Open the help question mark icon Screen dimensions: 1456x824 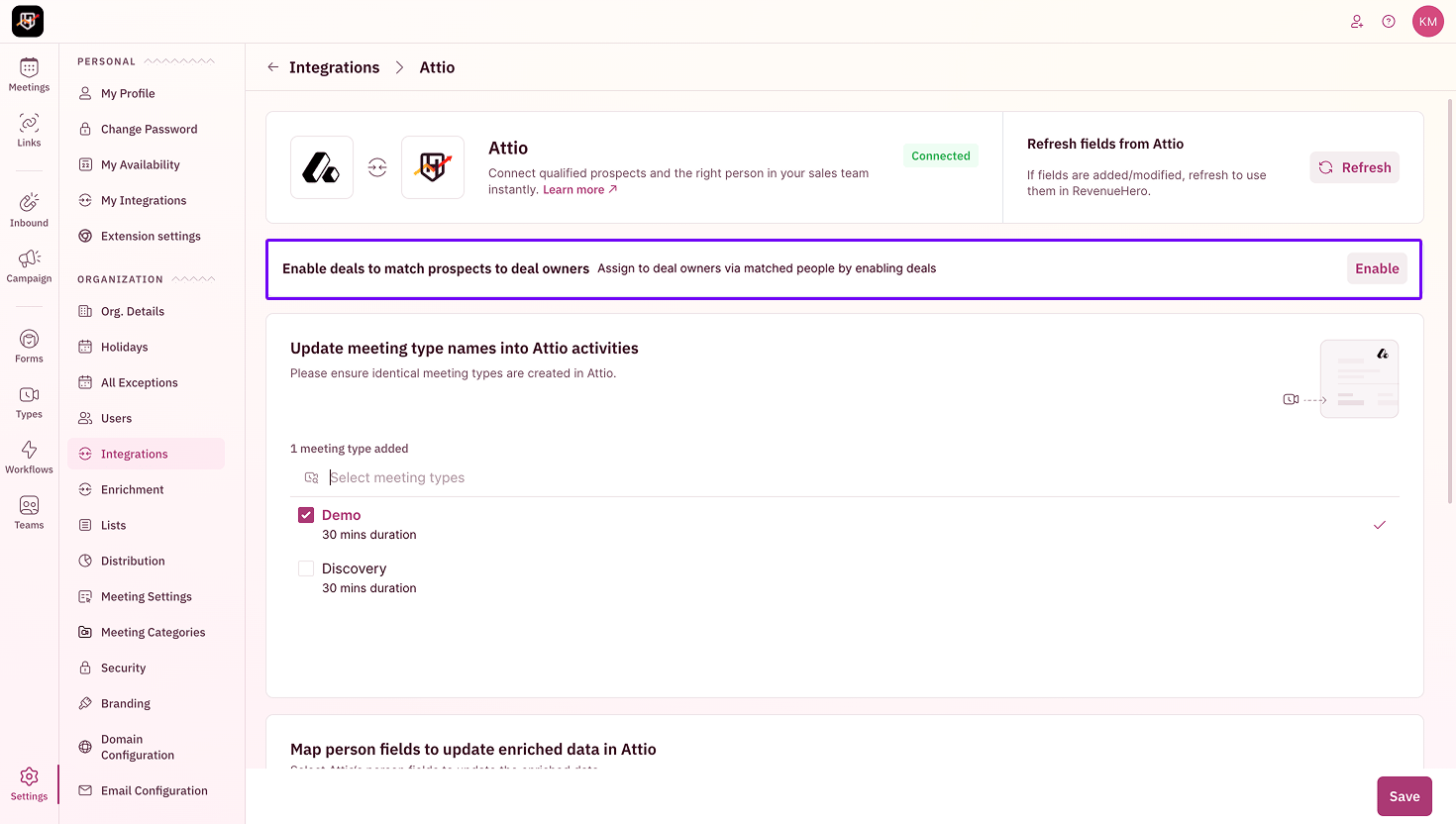click(x=1389, y=21)
